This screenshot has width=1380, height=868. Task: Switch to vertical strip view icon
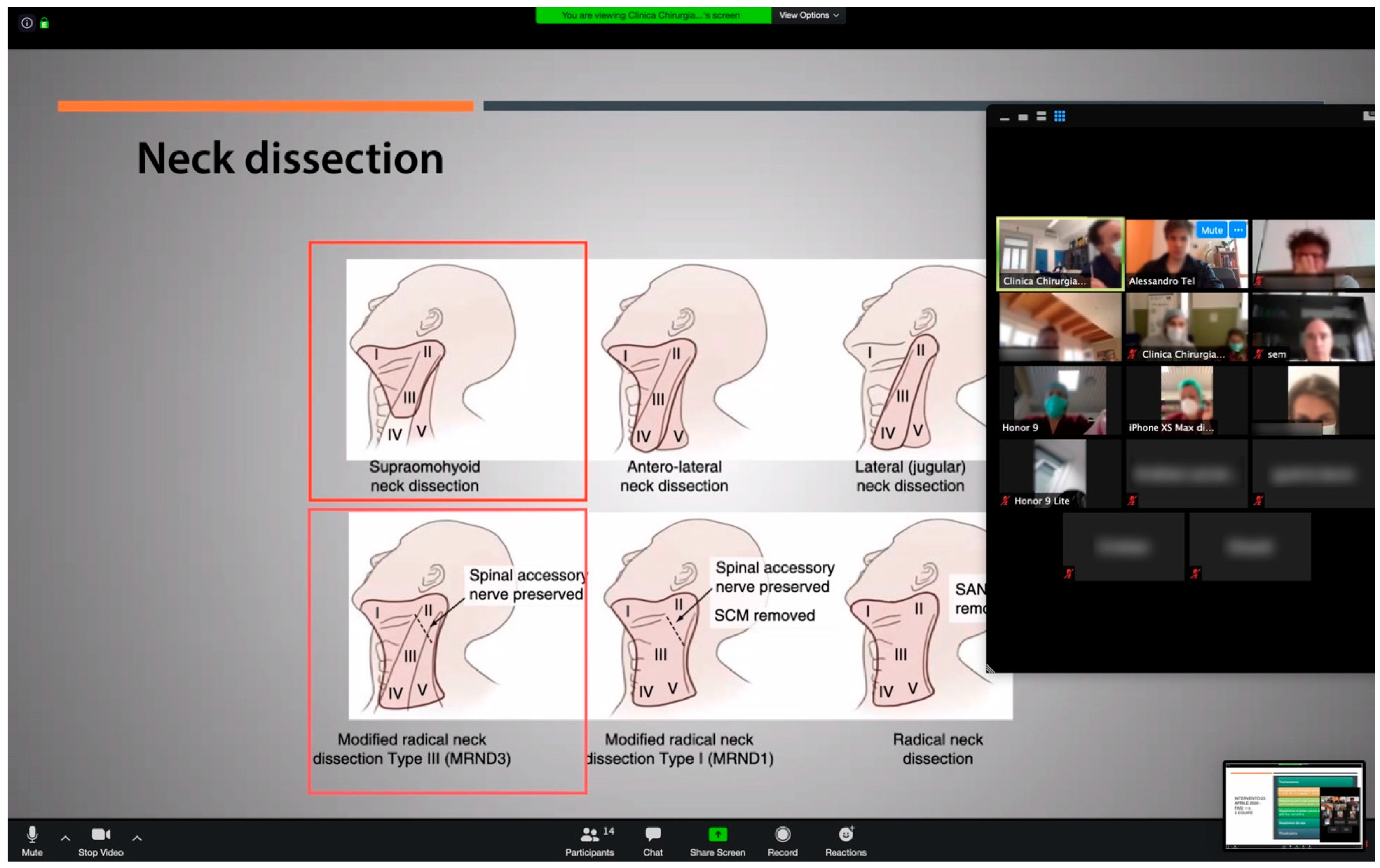tap(1041, 116)
